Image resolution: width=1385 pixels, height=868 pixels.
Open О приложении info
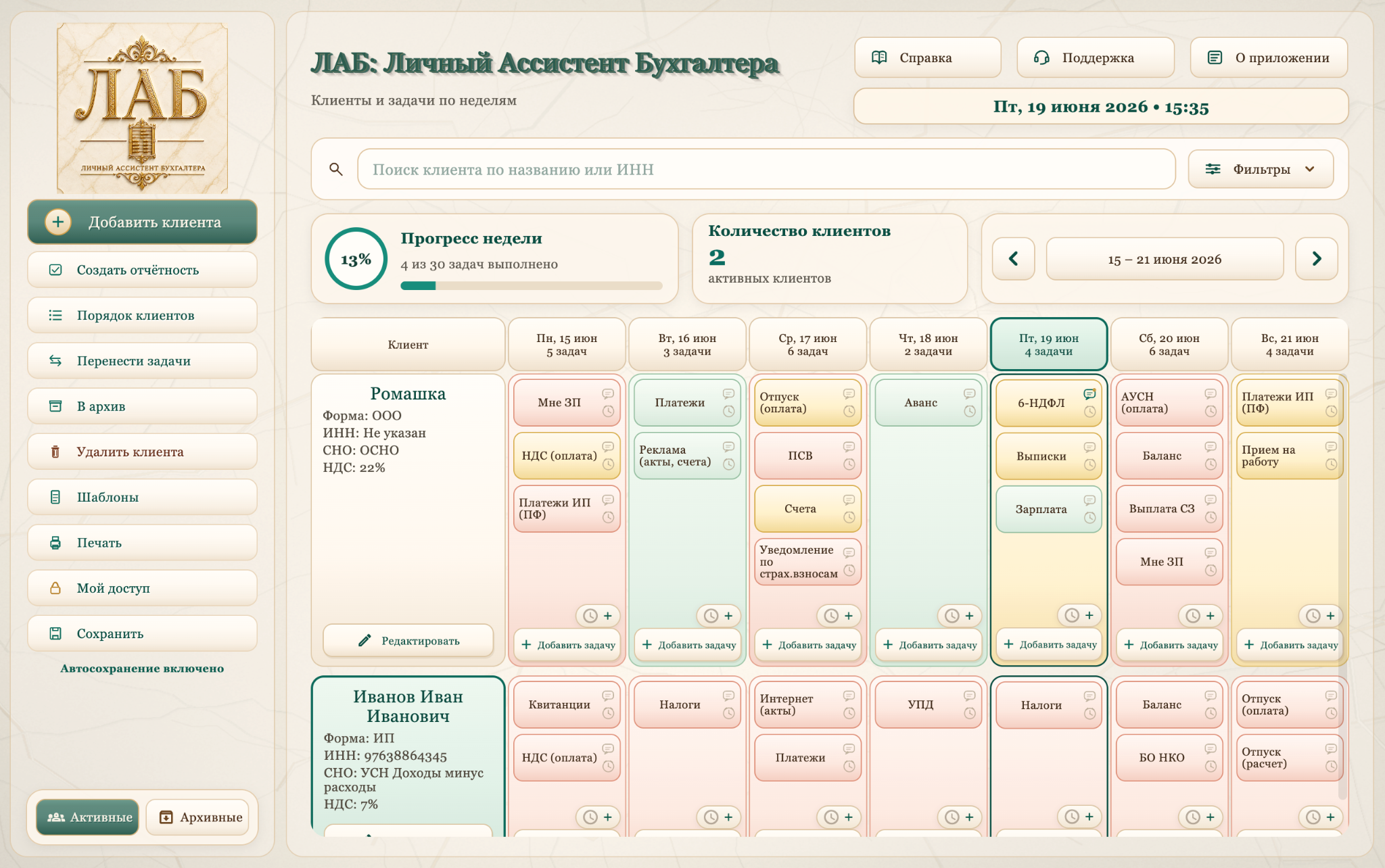tap(1269, 57)
